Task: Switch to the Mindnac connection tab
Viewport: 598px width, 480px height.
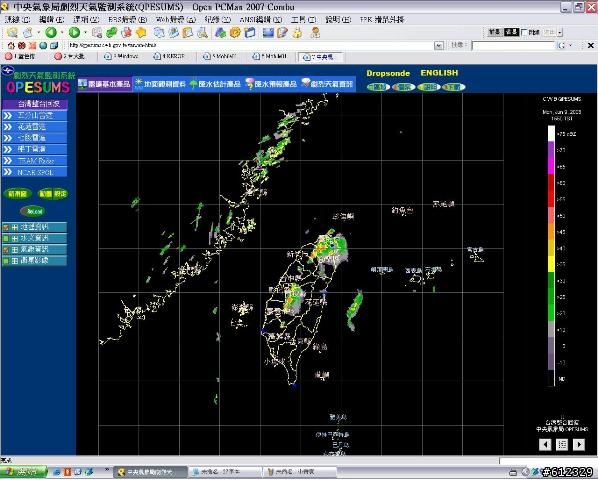Action: (122, 56)
